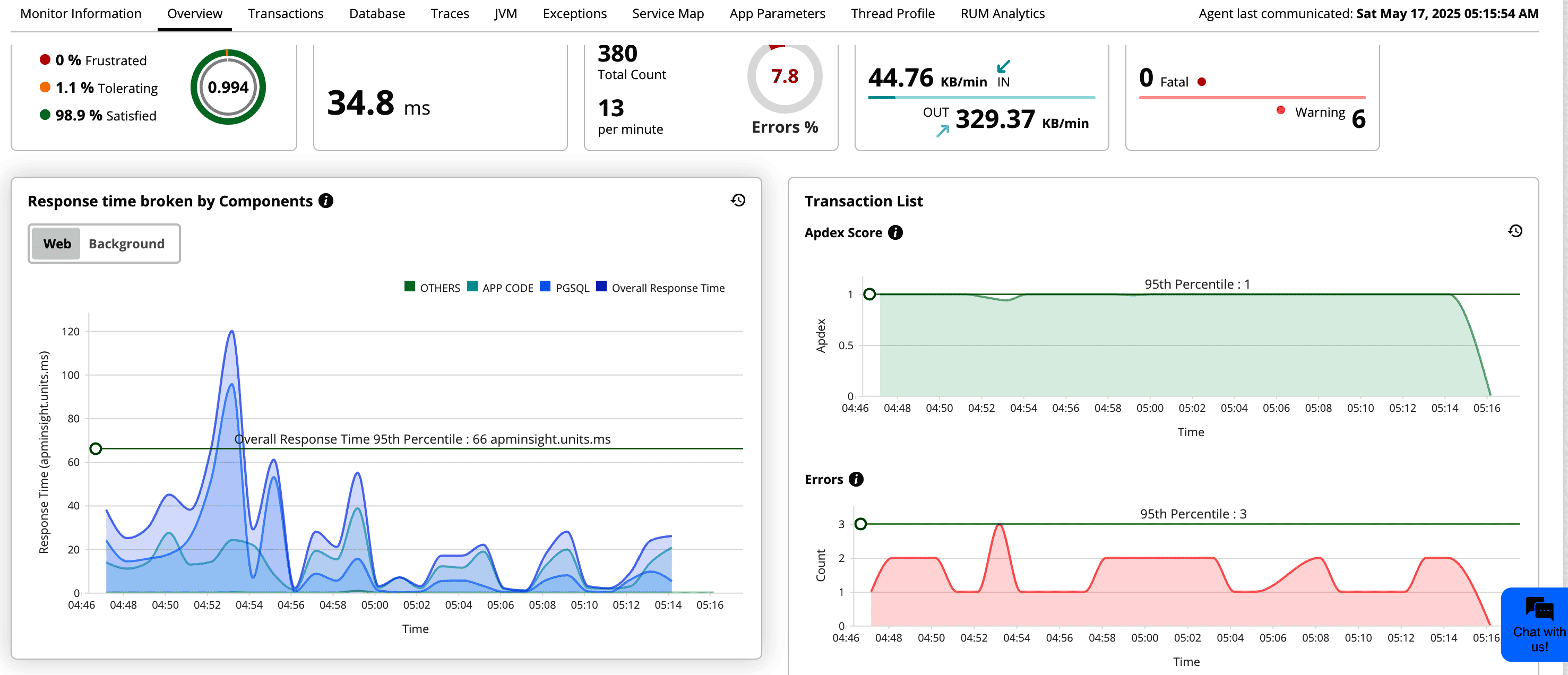
Task: Go to the RUM Analytics tab
Action: pyautogui.click(x=1002, y=13)
